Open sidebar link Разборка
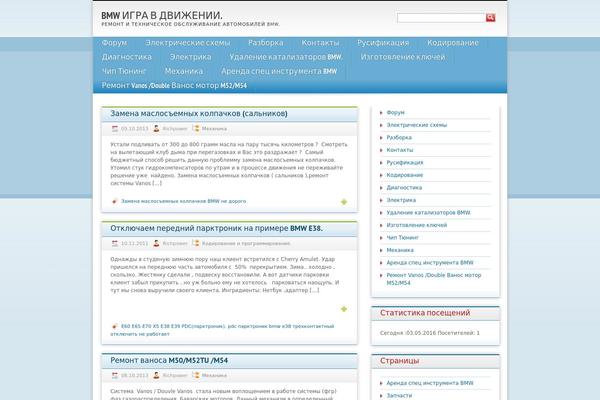The height and width of the screenshot is (400, 600). point(399,137)
